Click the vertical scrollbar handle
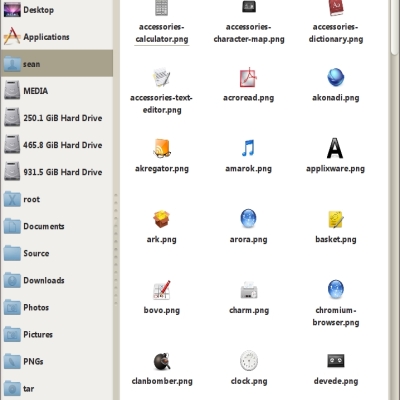Viewport: 400px width, 400px height. (394, 27)
